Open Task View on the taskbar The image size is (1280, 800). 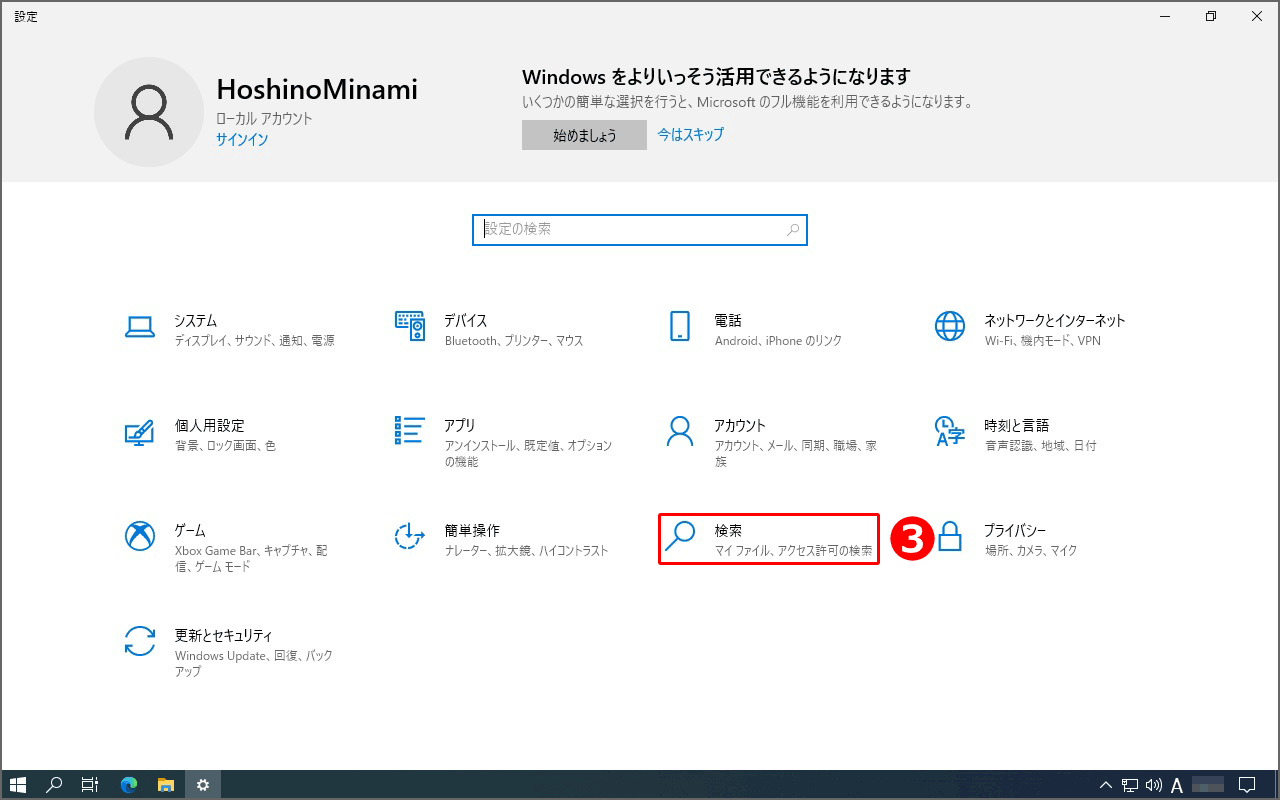(x=89, y=785)
